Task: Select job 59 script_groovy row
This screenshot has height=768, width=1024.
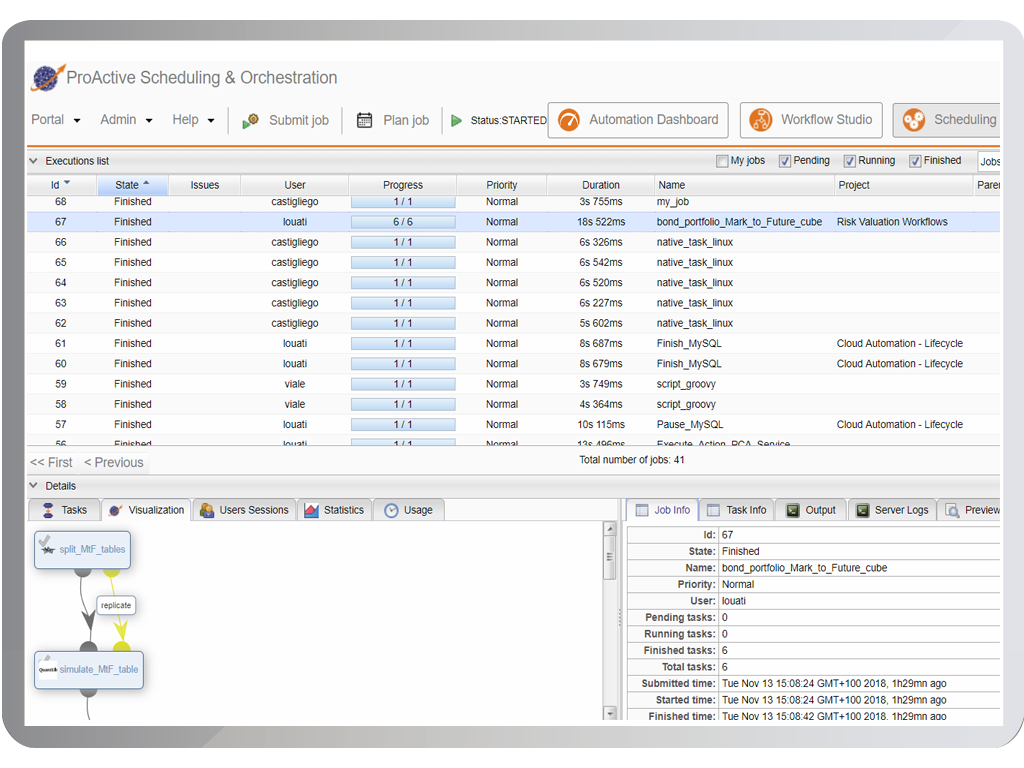Action: tap(513, 384)
